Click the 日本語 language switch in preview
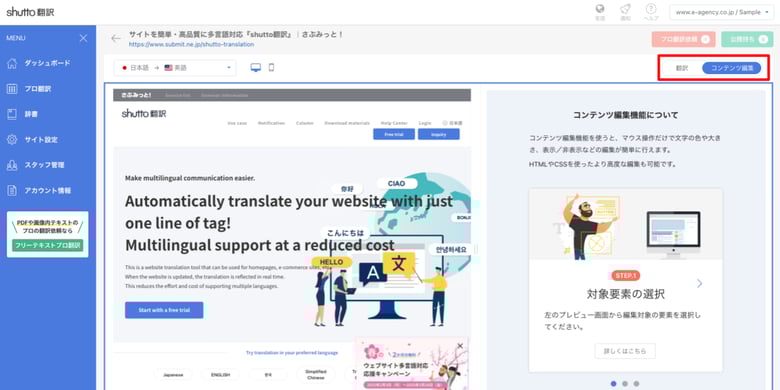Image resolution: width=780 pixels, height=390 pixels. click(x=452, y=123)
